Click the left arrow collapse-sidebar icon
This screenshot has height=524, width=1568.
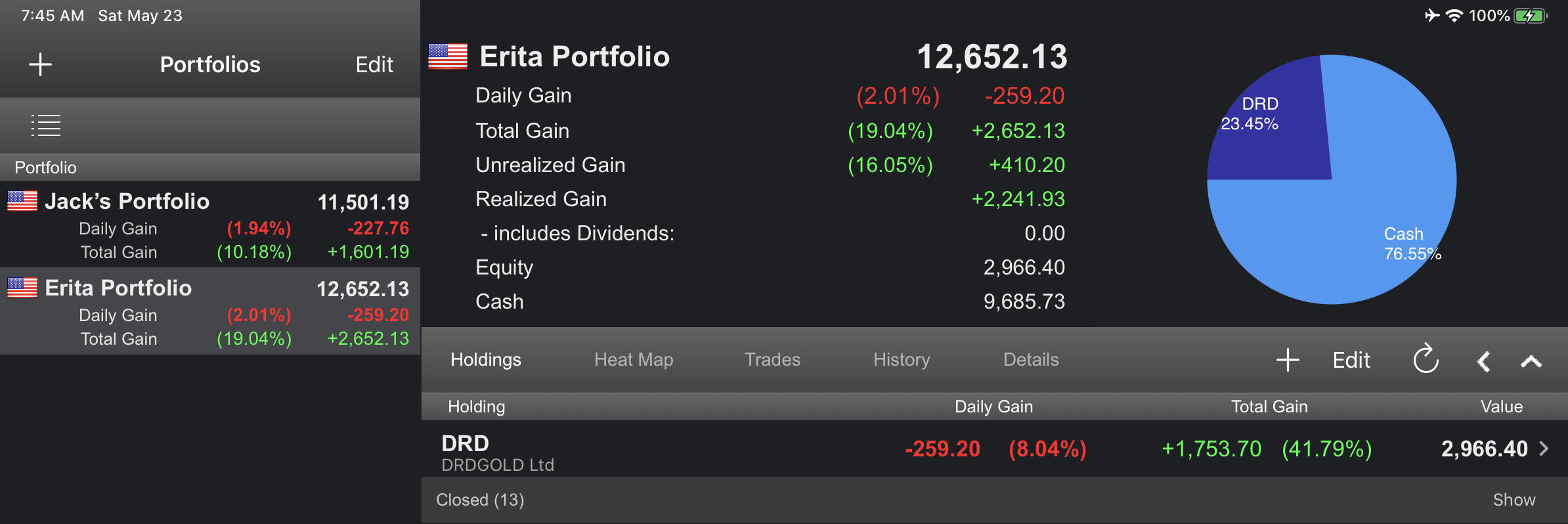[x=1483, y=361]
